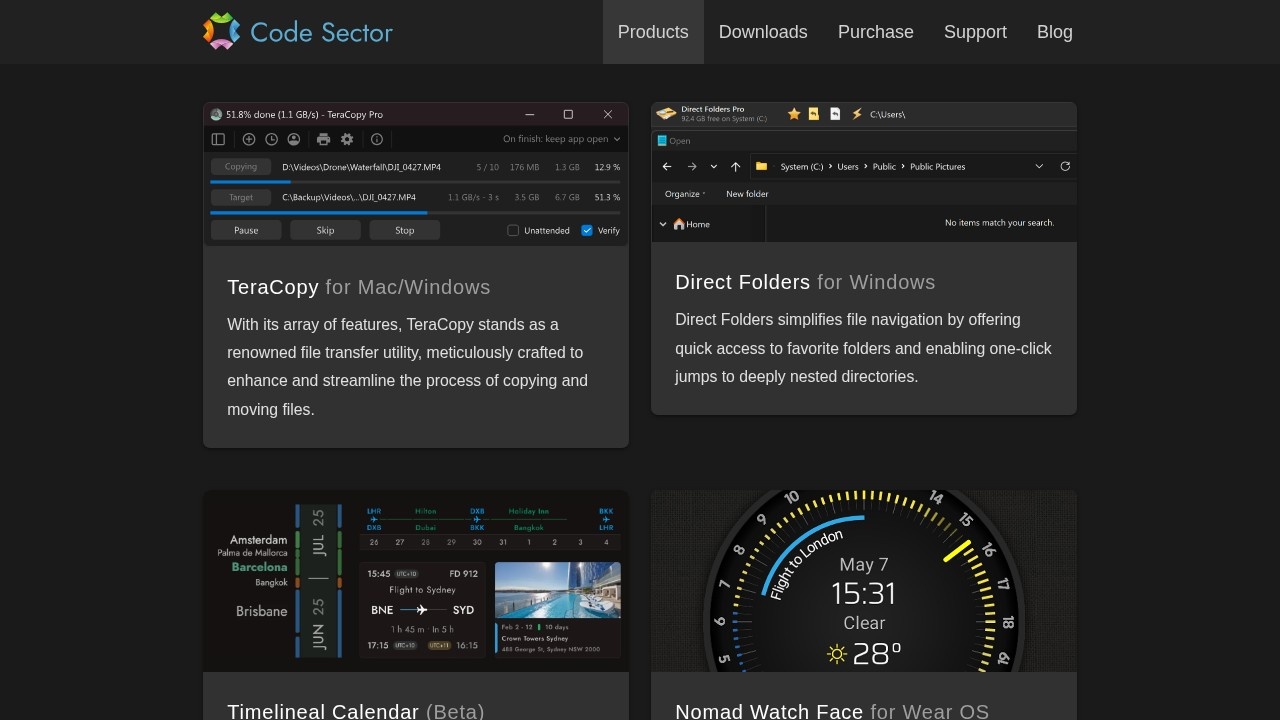The image size is (1280, 720).
Task: Click the Forward arrow in the Open dialog
Action: [692, 166]
